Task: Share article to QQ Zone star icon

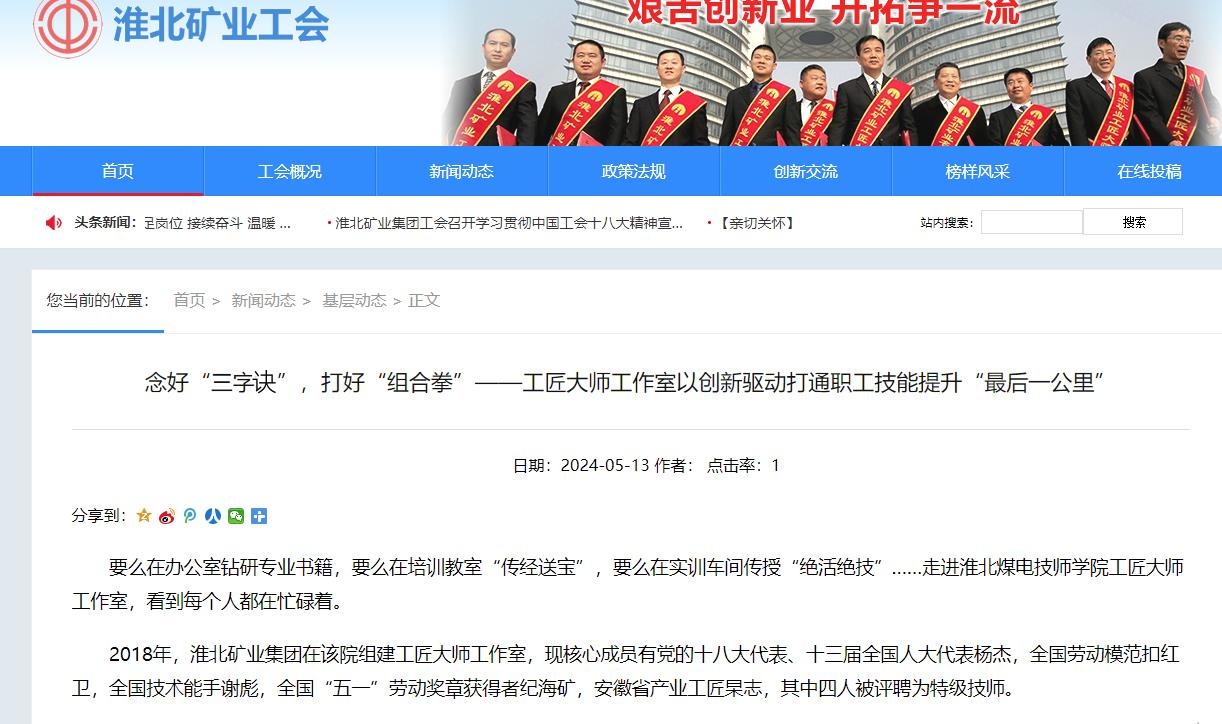Action: point(144,516)
